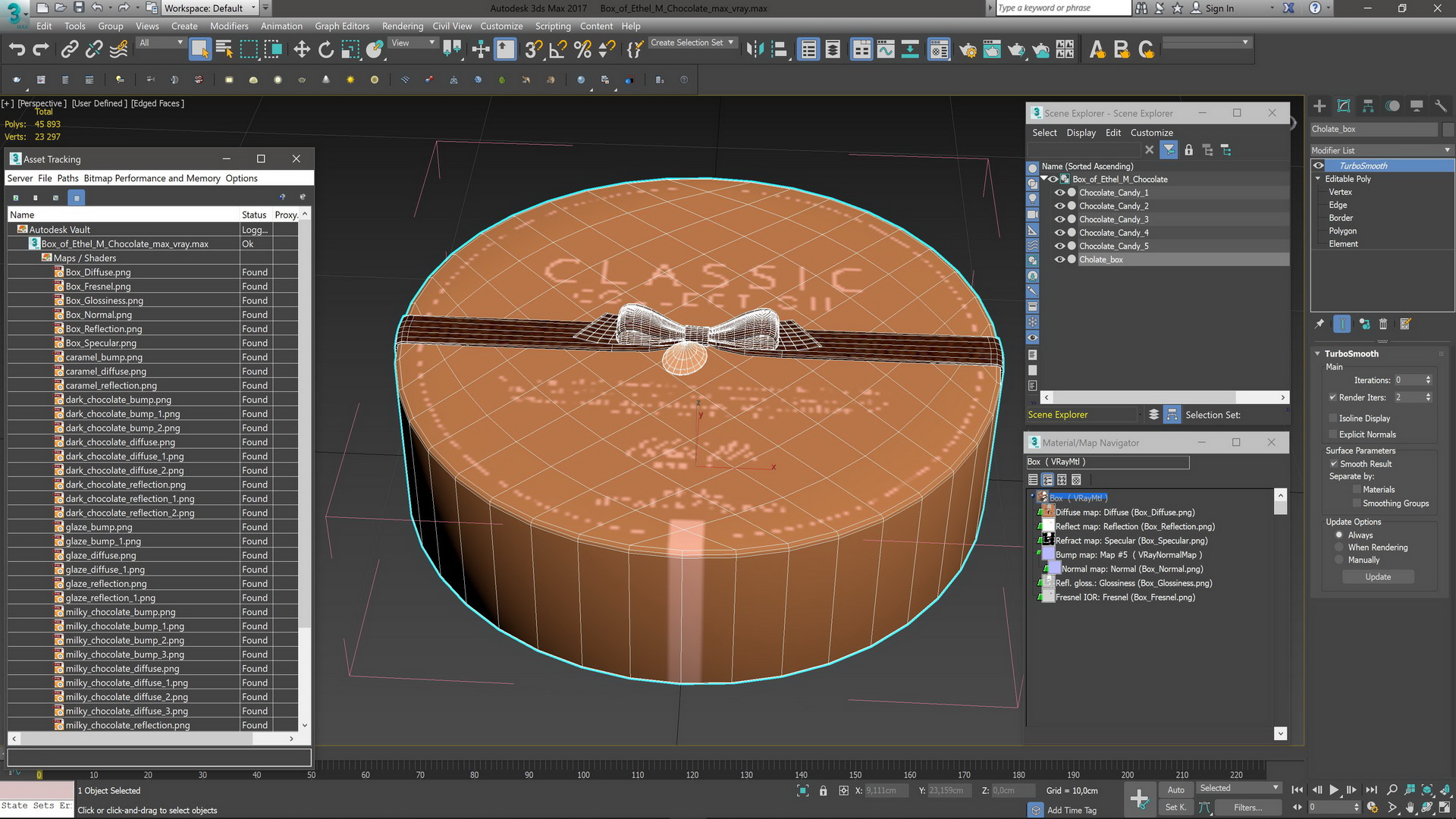1456x819 pixels.
Task: Toggle the Percent Snap icon
Action: point(582,50)
